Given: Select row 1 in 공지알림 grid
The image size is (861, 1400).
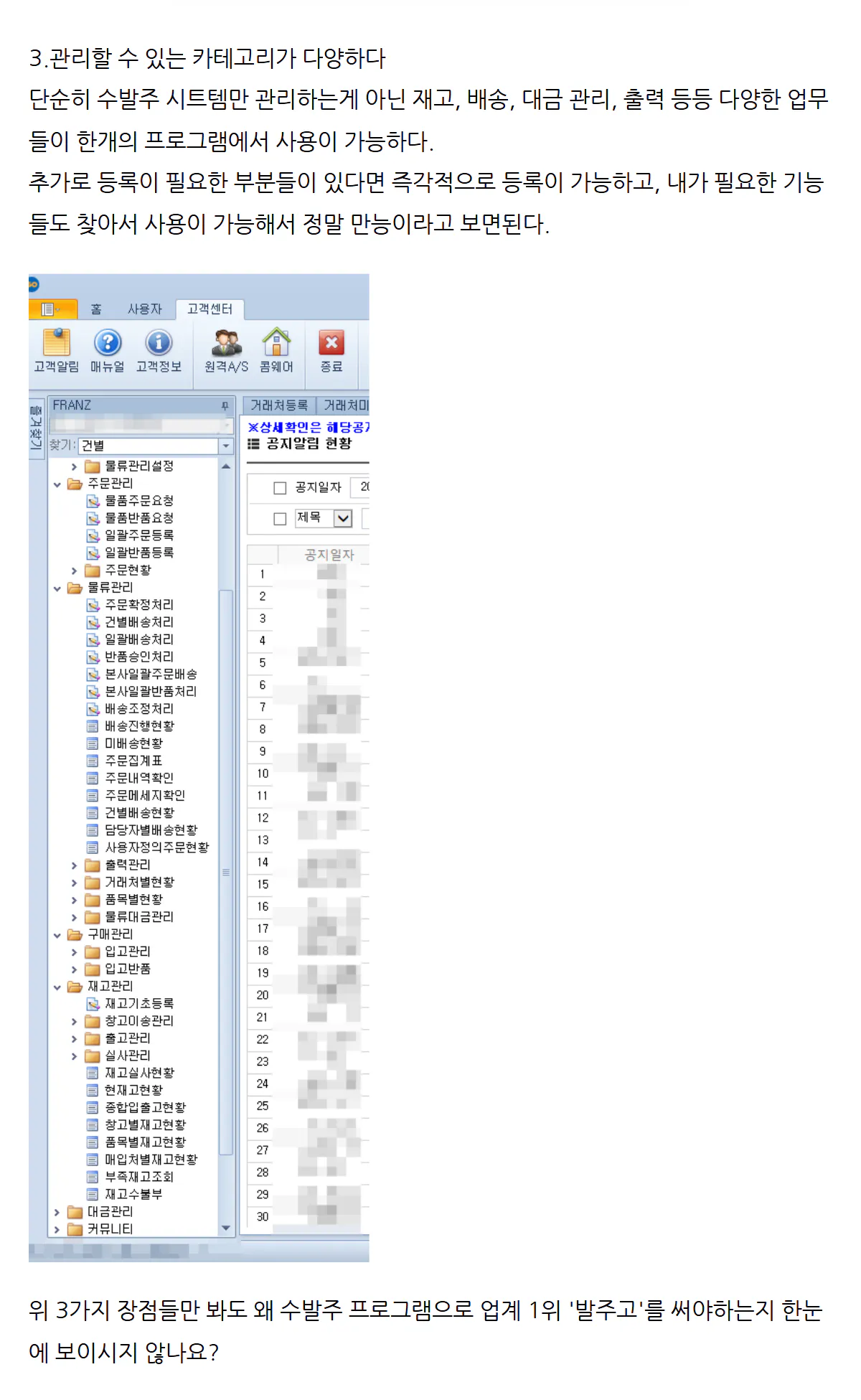Looking at the screenshot, I should tap(262, 574).
